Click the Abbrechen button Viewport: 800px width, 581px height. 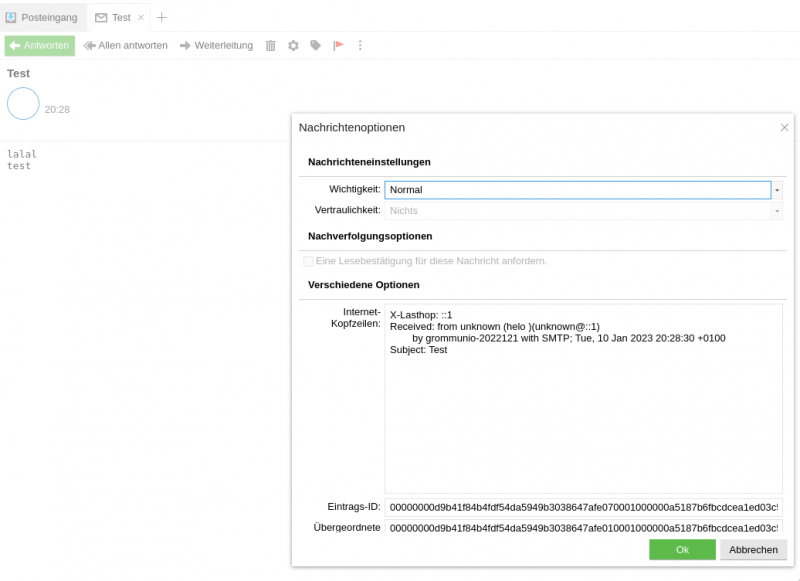753,550
